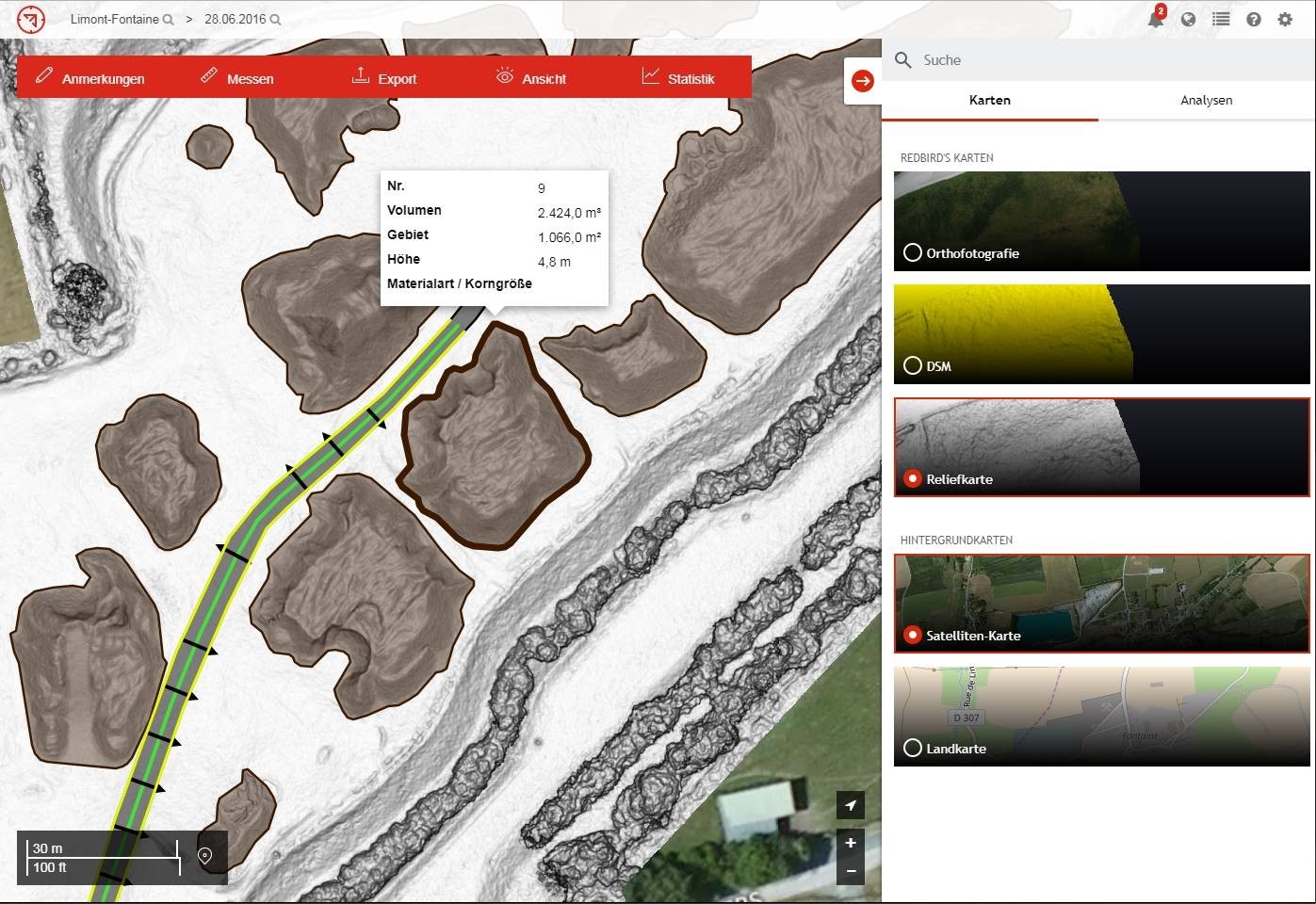Click the Export button

tap(384, 78)
